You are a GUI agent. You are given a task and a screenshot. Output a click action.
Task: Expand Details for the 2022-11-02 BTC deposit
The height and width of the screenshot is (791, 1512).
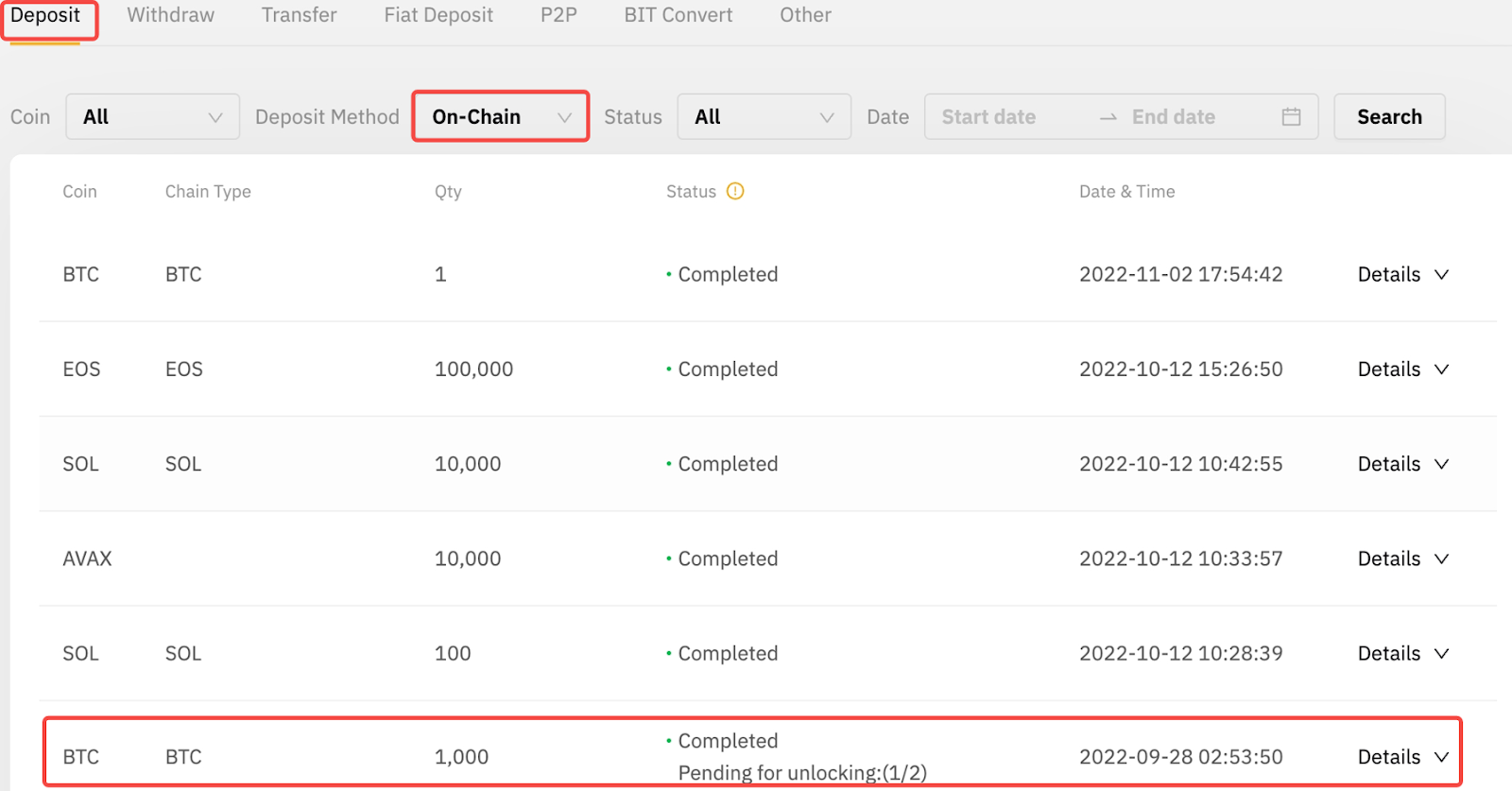tap(1402, 274)
